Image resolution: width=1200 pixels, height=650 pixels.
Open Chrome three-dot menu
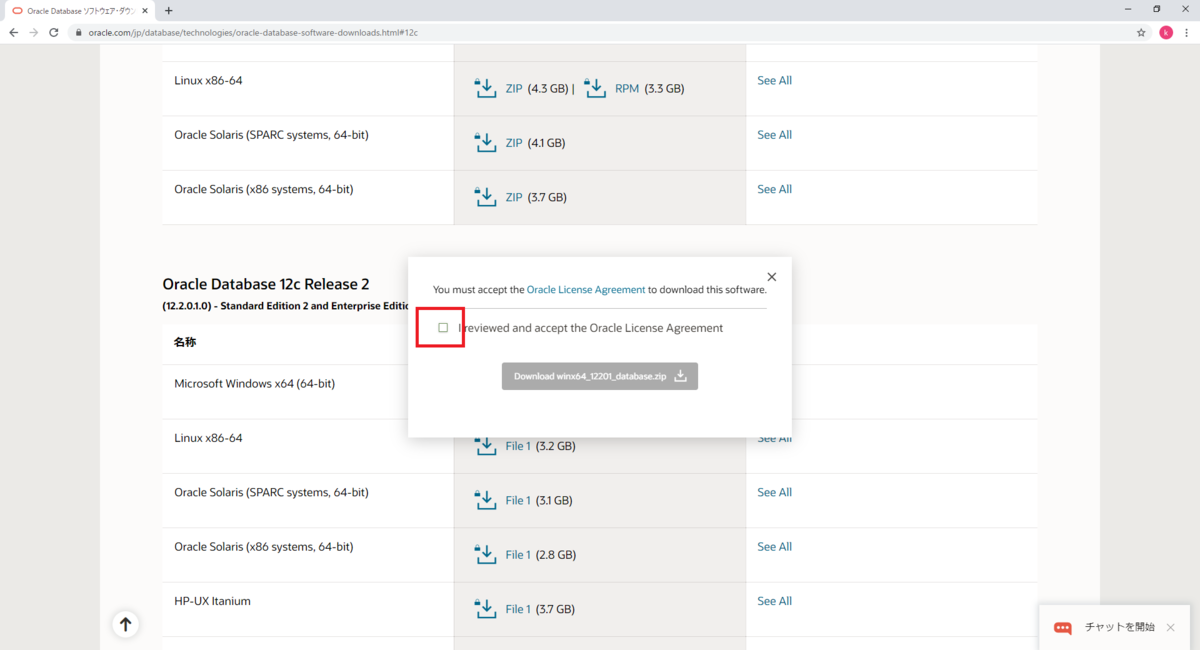point(1188,32)
